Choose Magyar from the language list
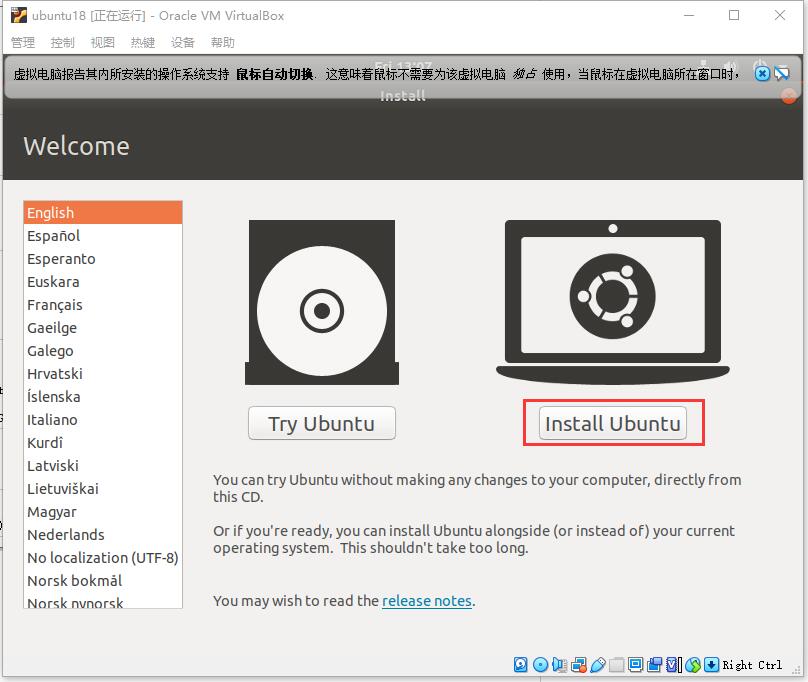808x682 pixels. tap(103, 512)
